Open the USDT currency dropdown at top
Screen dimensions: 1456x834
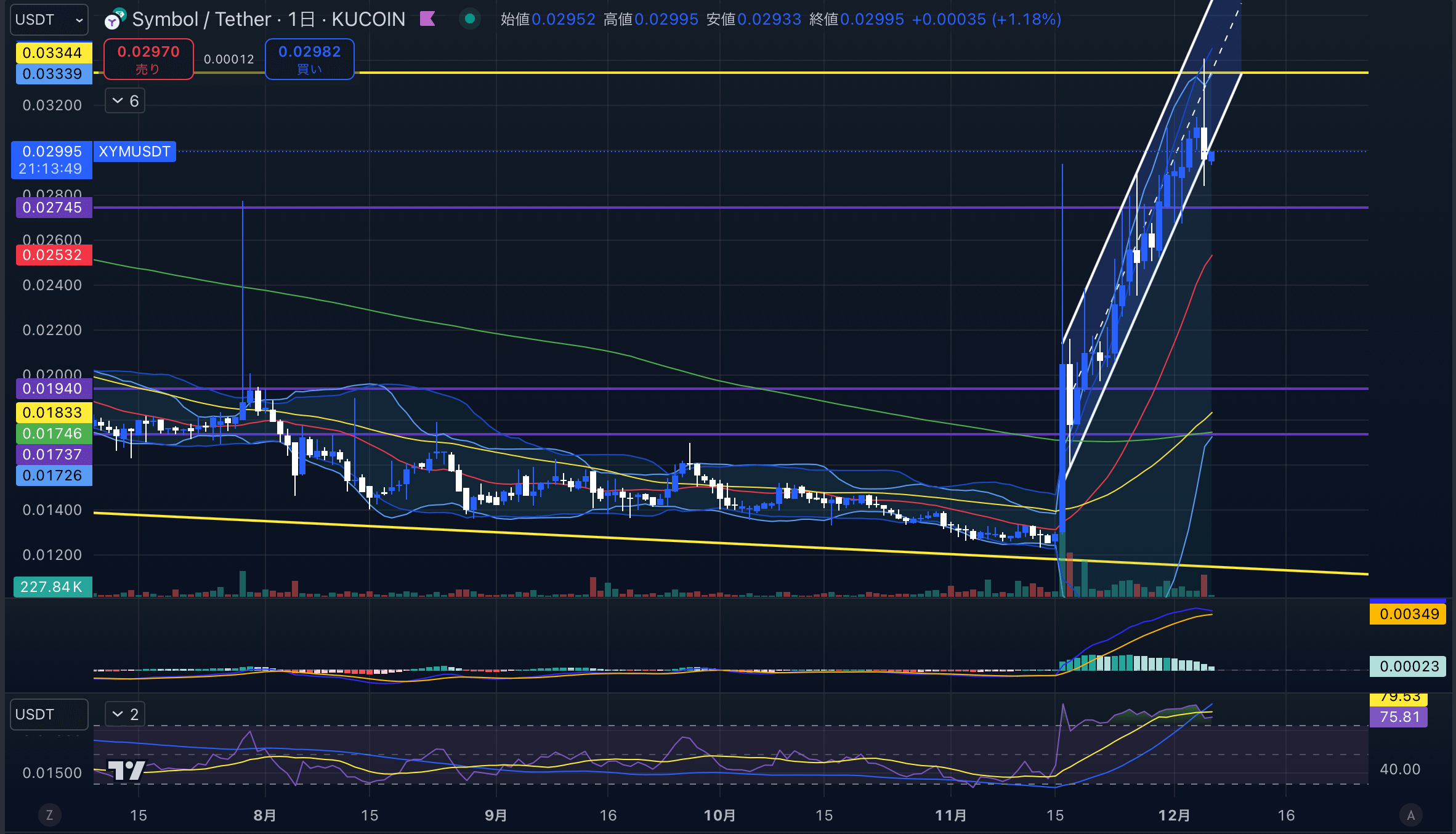pos(49,20)
